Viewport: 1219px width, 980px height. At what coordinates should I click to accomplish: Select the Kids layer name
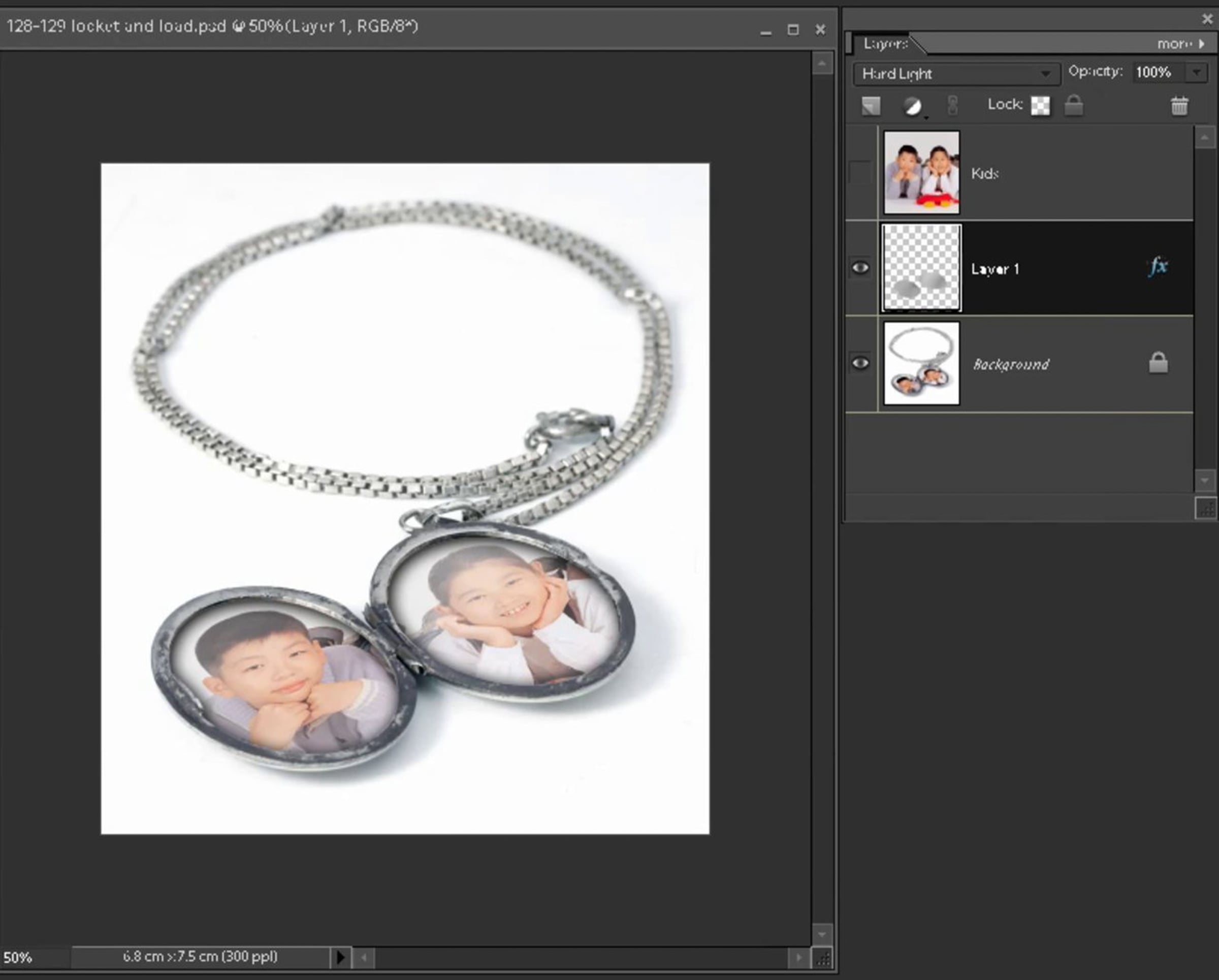[x=985, y=174]
